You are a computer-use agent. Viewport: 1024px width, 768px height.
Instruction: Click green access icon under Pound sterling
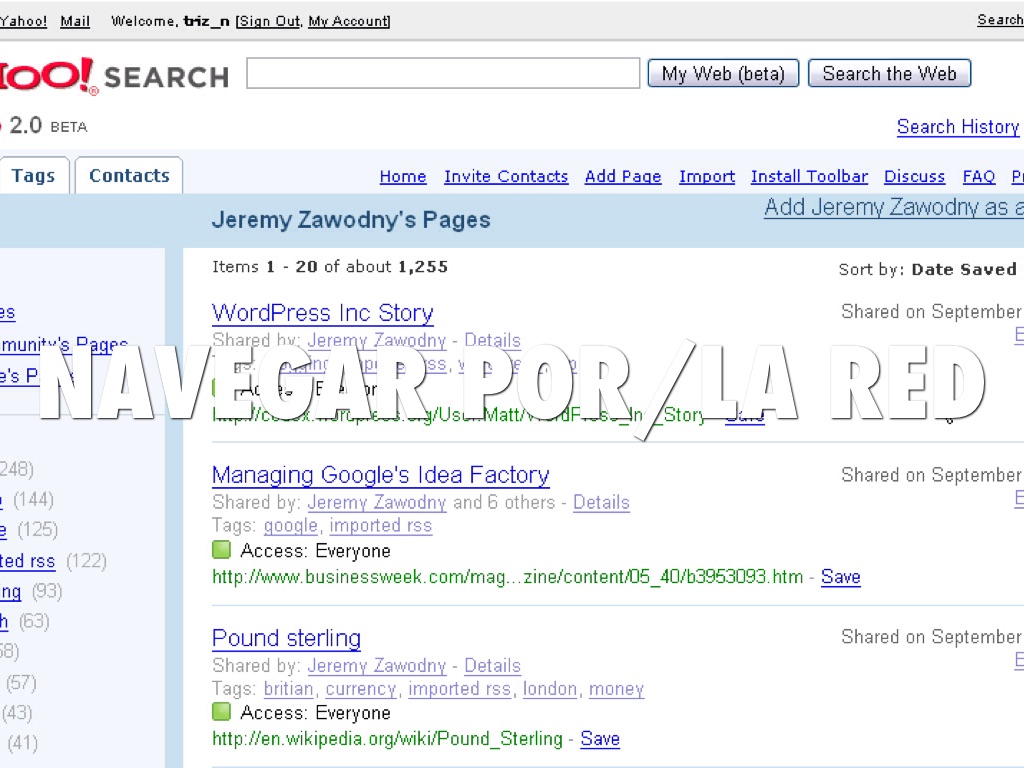(x=221, y=712)
